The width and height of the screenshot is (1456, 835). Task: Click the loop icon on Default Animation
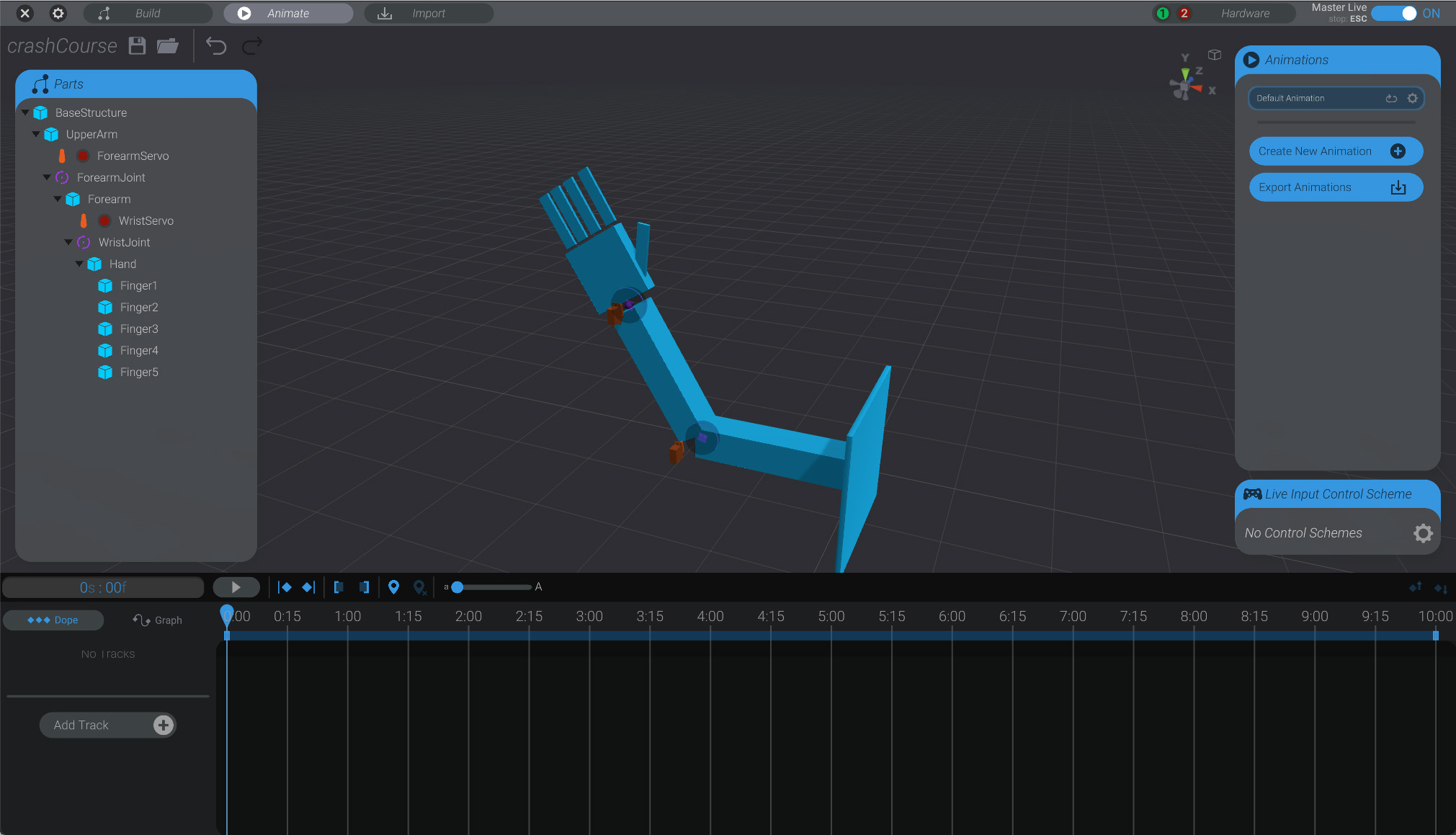[1392, 98]
